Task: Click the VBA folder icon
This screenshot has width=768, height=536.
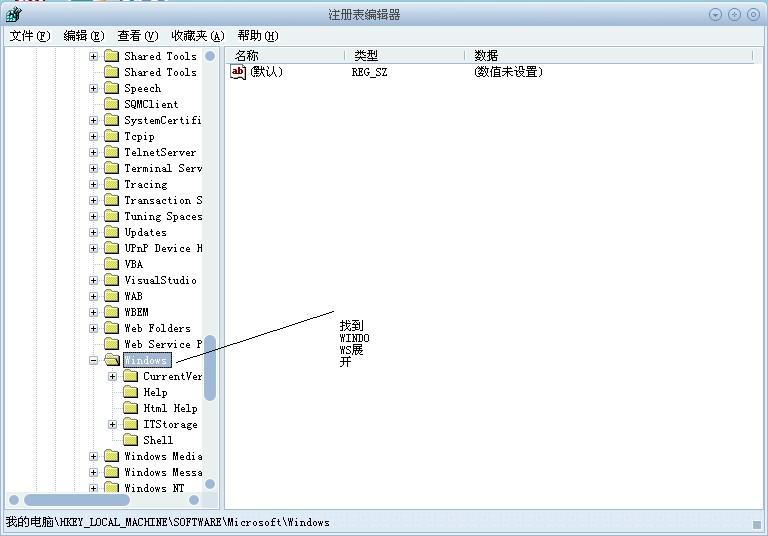Action: [x=112, y=264]
